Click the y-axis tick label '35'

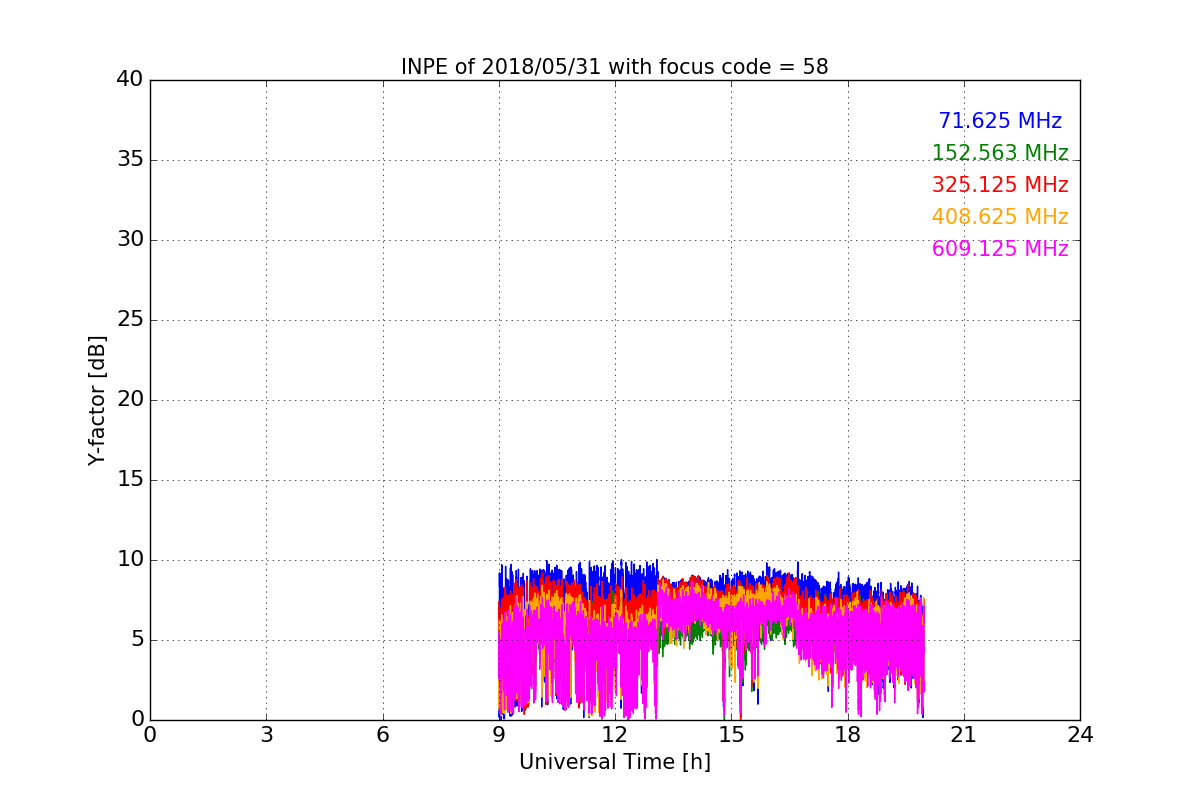tap(130, 160)
